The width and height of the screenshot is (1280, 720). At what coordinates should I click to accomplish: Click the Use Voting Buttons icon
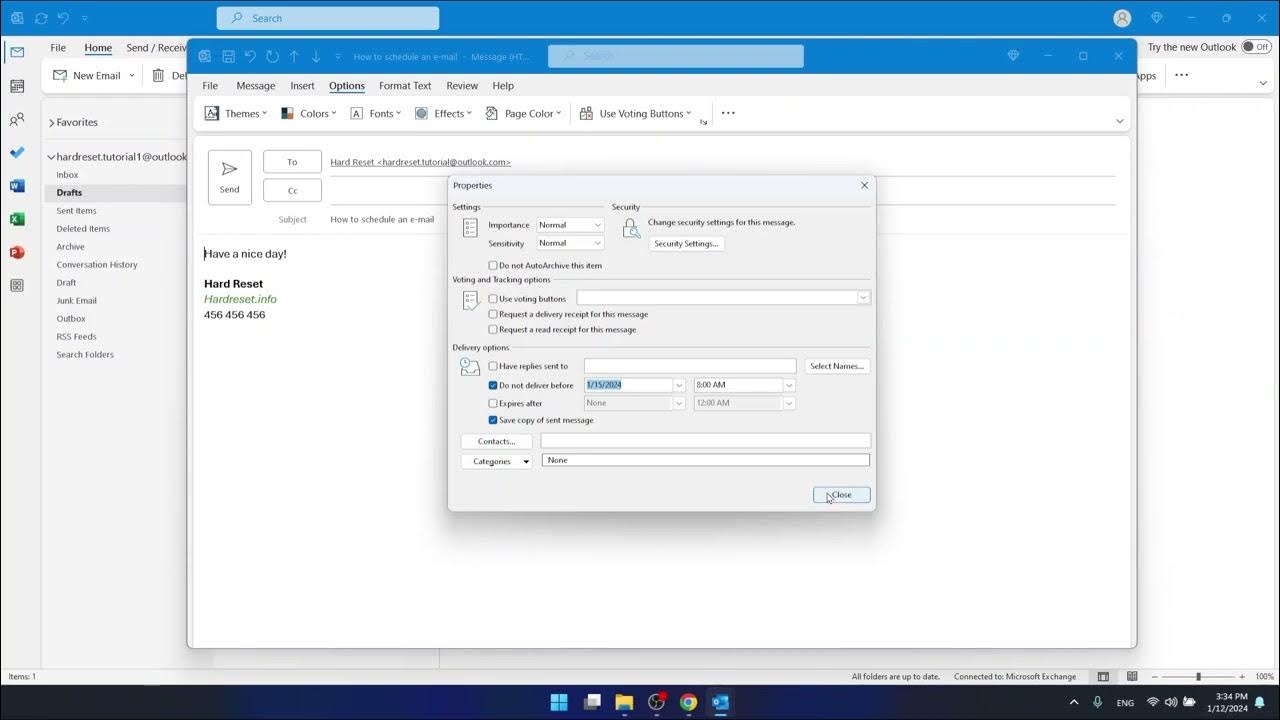point(586,112)
